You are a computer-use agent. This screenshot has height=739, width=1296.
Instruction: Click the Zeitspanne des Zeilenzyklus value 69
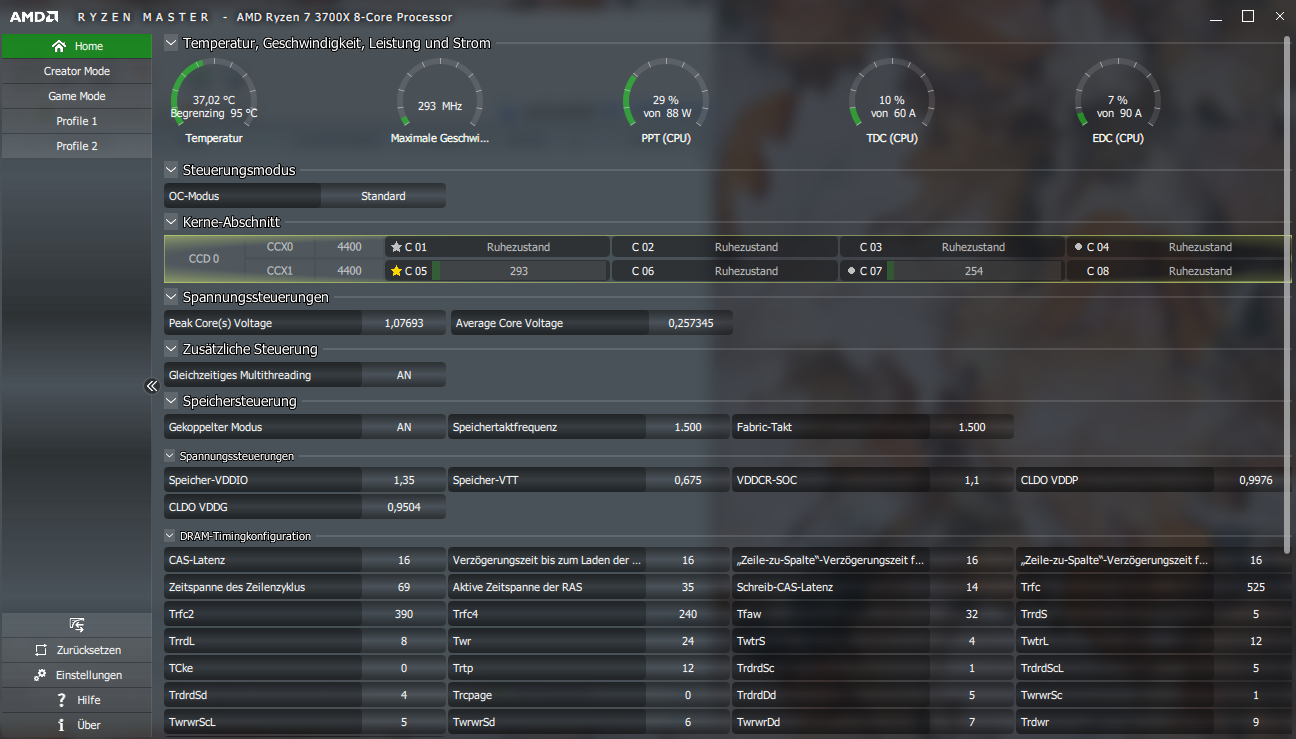404,587
